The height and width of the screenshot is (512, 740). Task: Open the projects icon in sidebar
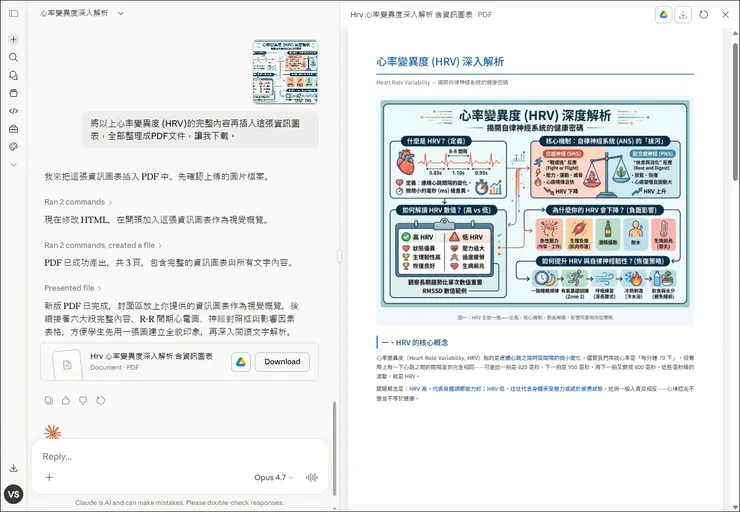click(x=13, y=93)
